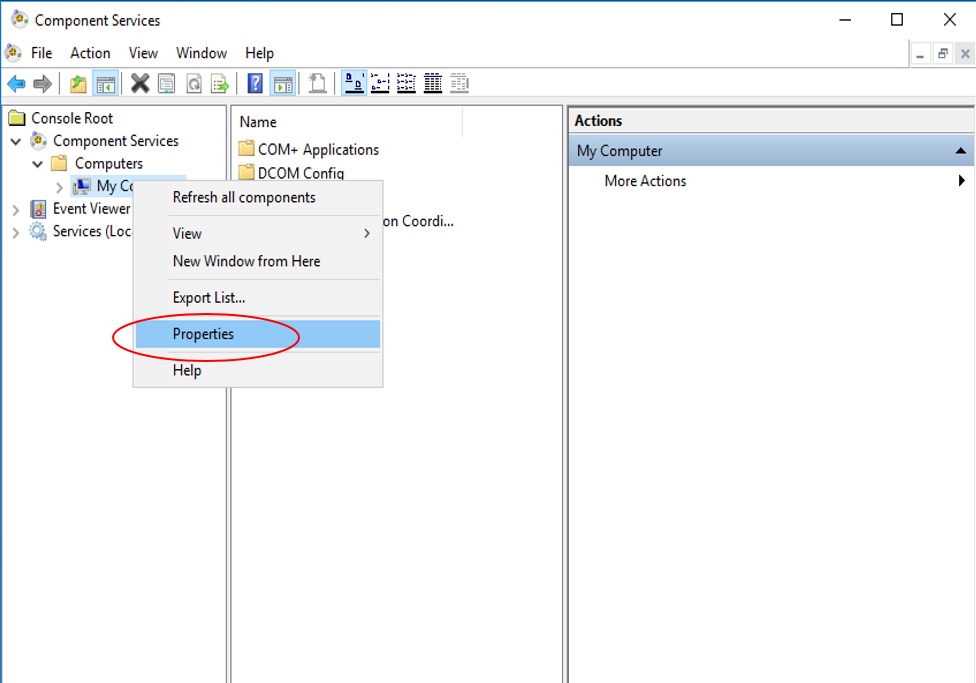Click the blue Help question mark icon
Image resolution: width=976 pixels, height=683 pixels.
click(255, 84)
